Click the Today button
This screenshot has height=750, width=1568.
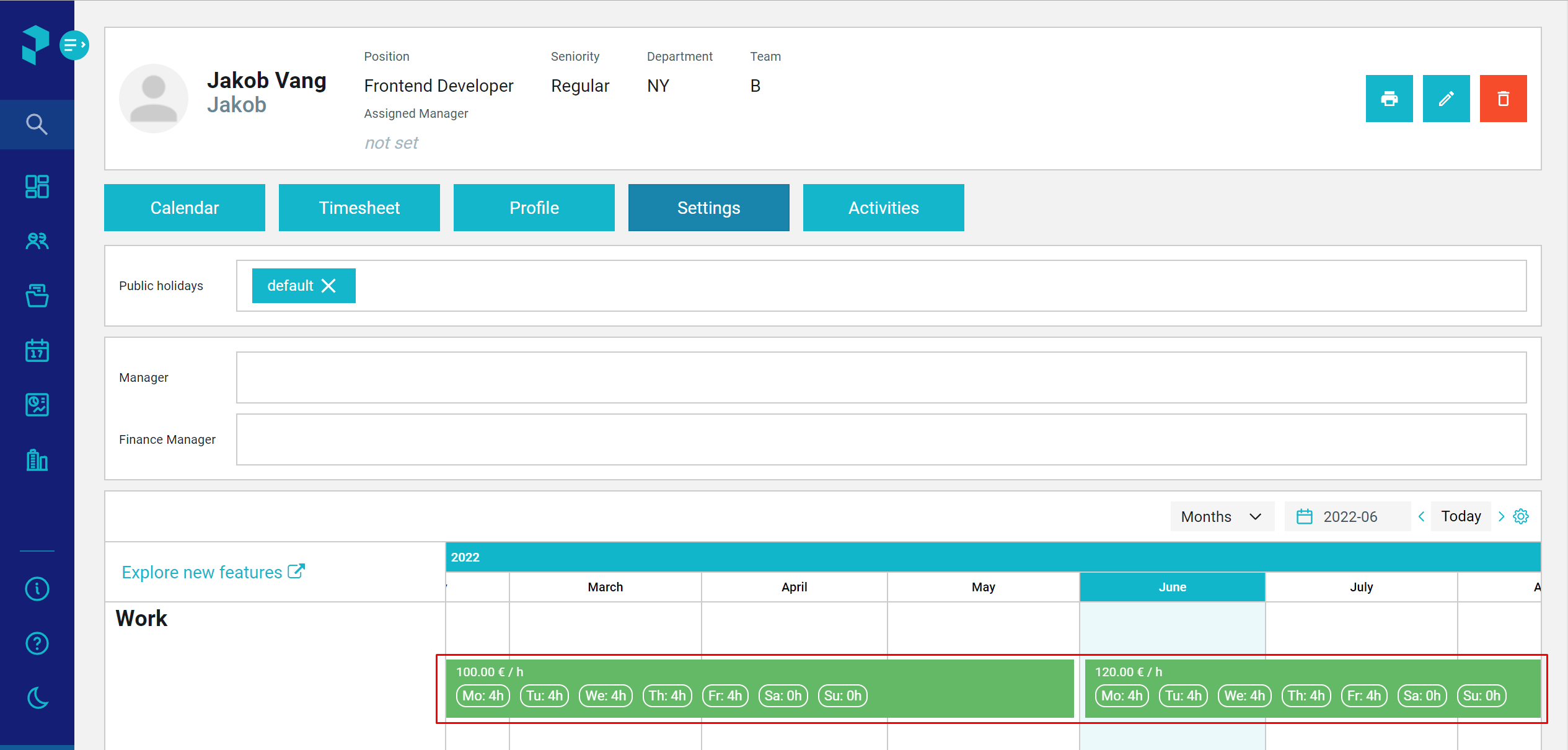1461,516
